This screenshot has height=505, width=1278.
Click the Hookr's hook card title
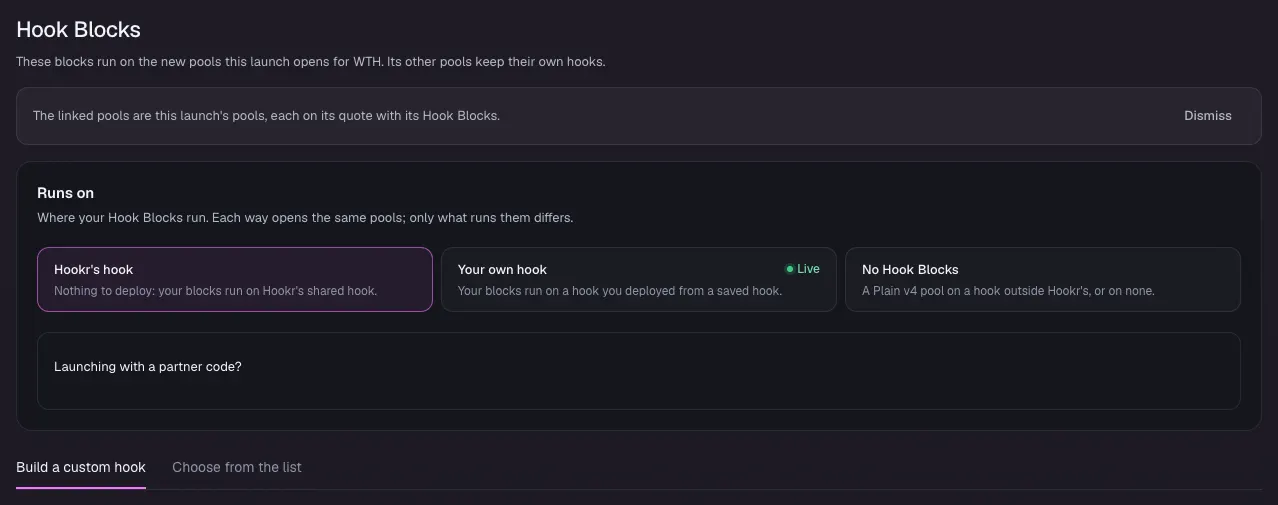94,269
